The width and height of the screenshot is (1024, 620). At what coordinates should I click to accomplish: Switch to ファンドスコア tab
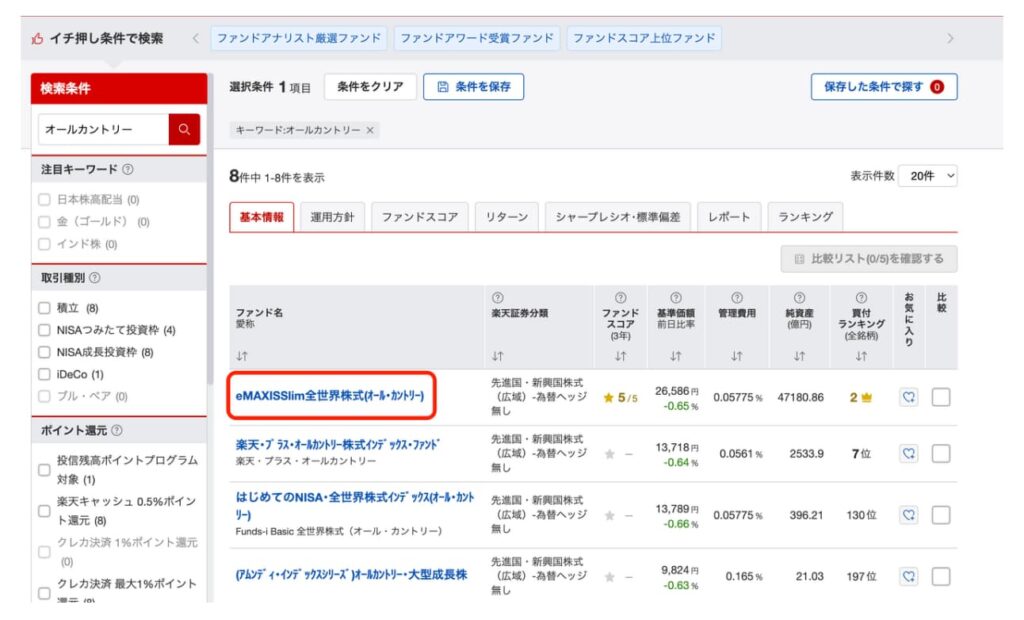tap(420, 217)
